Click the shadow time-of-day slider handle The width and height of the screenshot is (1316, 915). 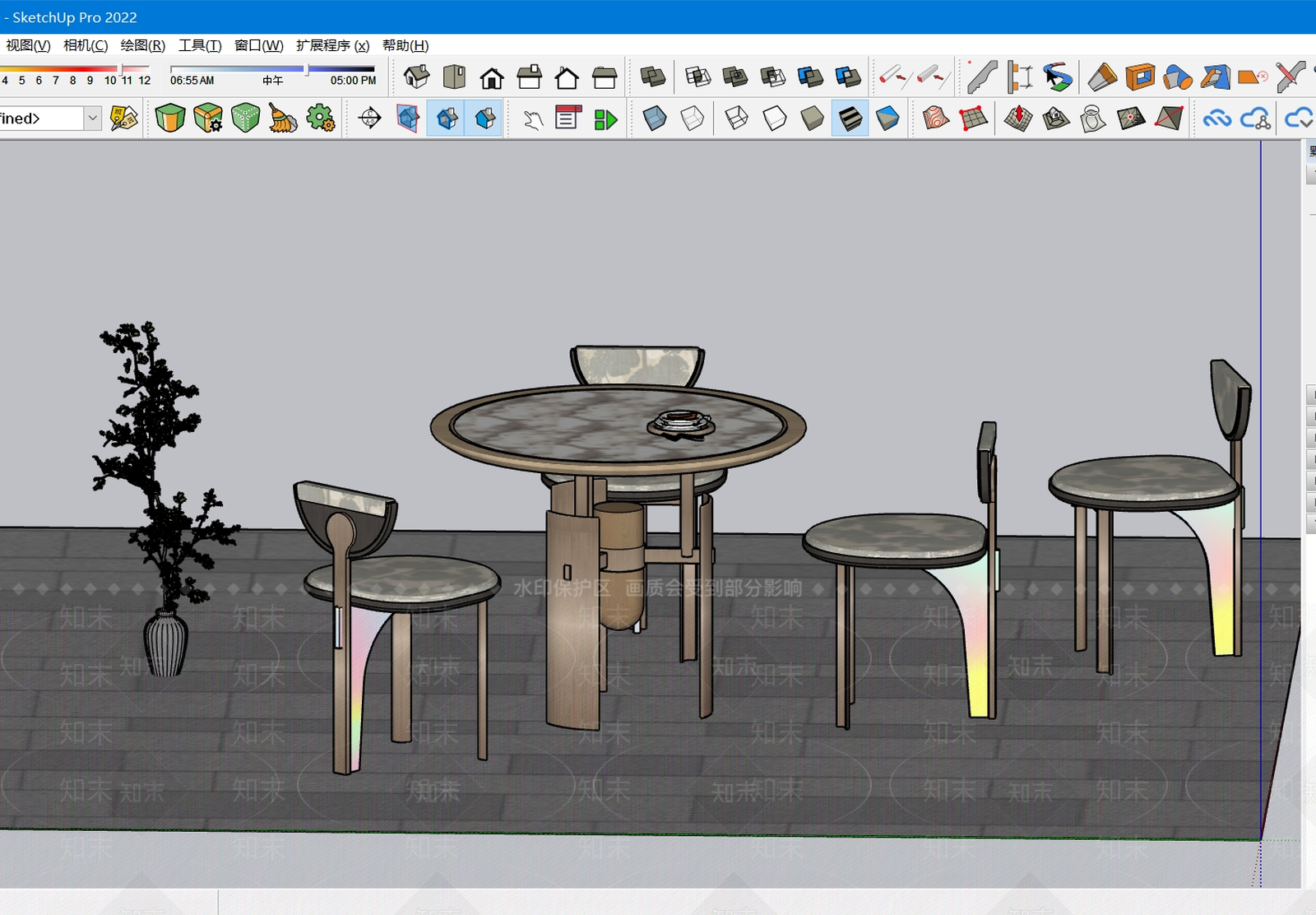click(x=307, y=69)
